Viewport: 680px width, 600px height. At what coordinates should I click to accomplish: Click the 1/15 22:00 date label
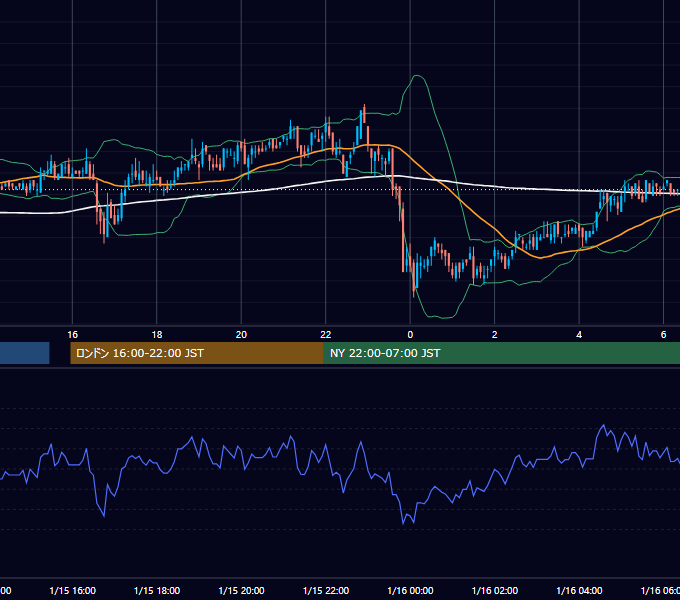pos(326,590)
